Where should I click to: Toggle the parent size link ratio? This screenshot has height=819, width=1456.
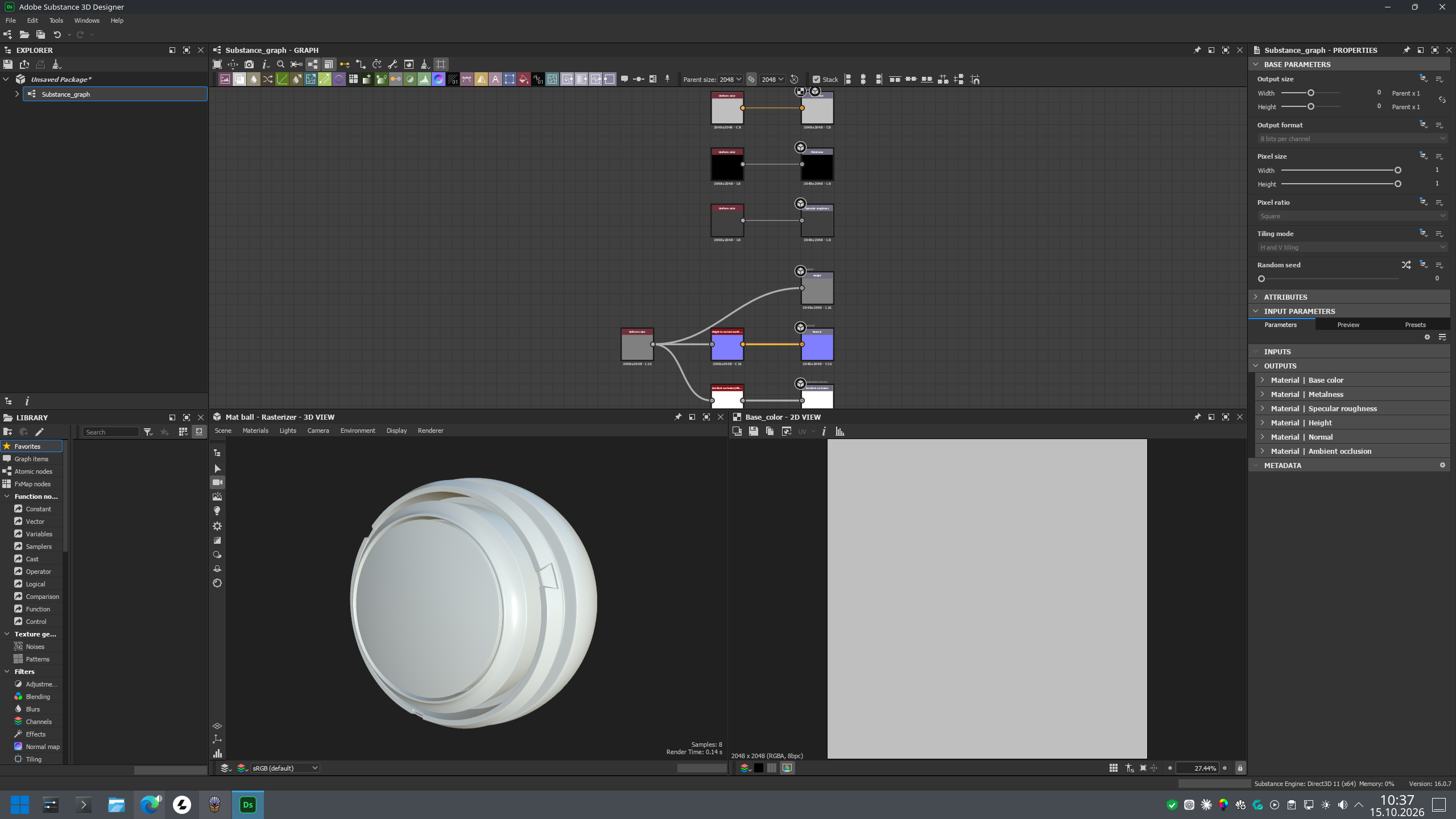(x=751, y=79)
